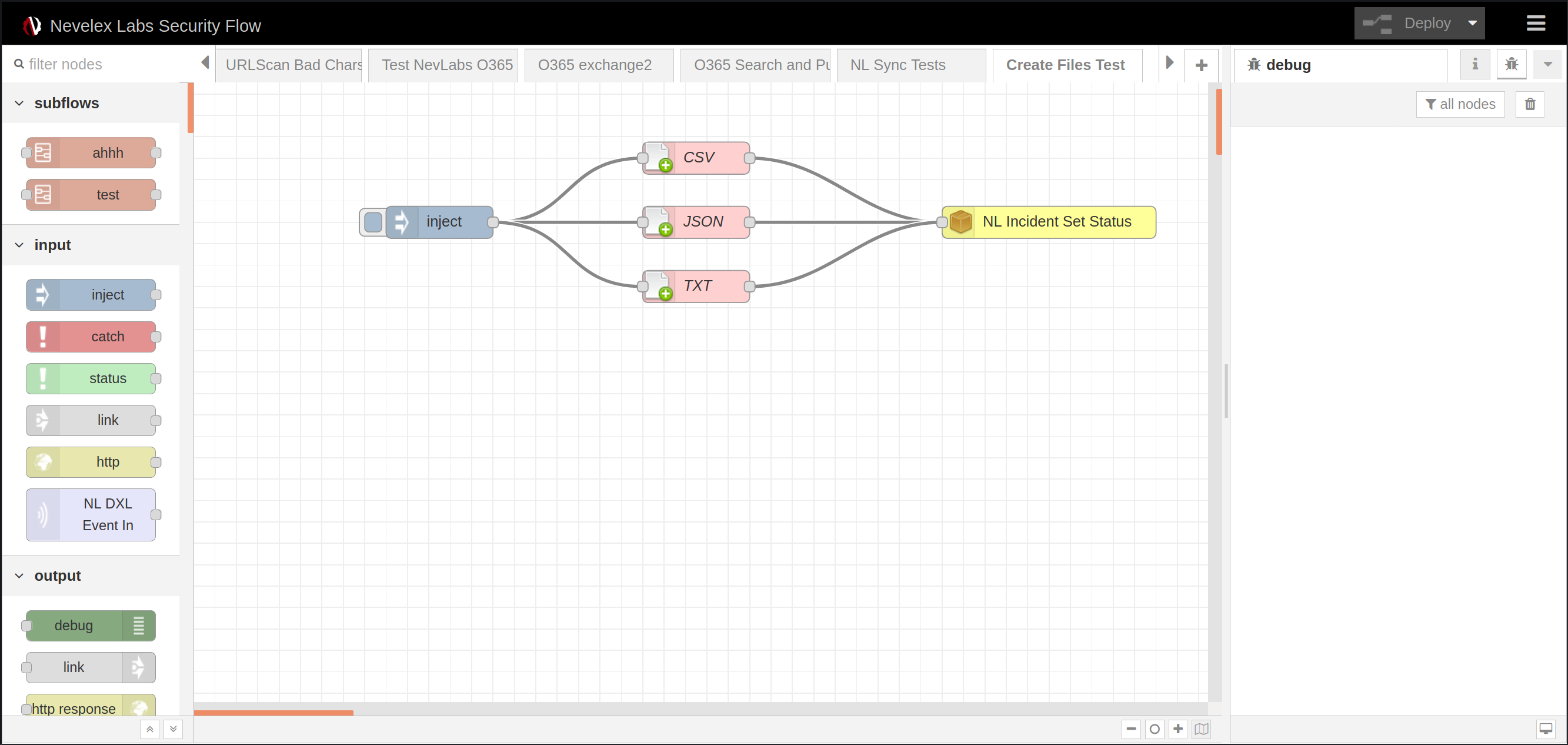Reset zoom with the circle icon
Image resolution: width=1568 pixels, height=745 pixels.
(x=1154, y=729)
